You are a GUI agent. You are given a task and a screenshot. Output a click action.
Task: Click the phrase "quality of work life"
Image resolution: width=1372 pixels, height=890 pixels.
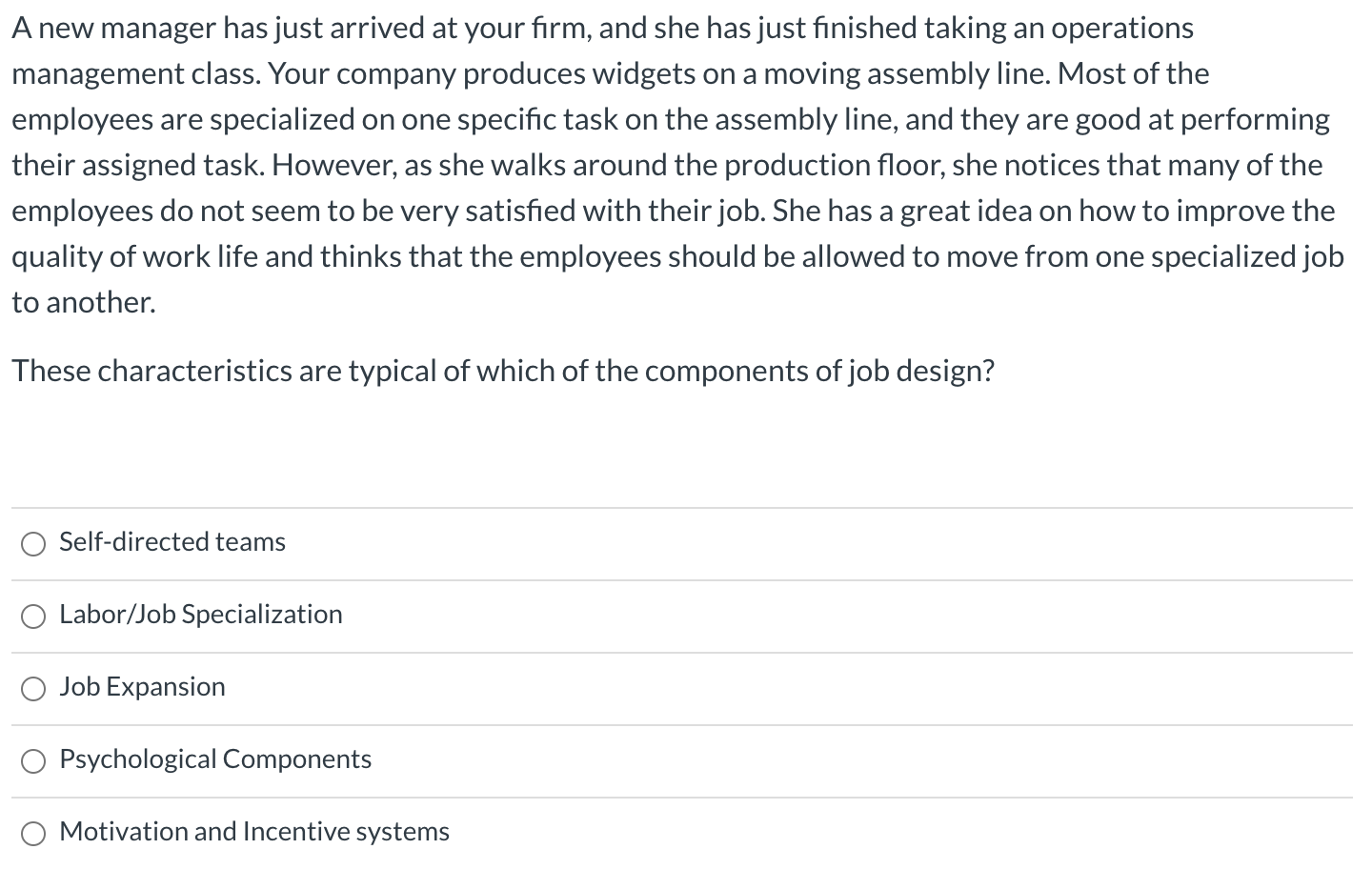(134, 257)
